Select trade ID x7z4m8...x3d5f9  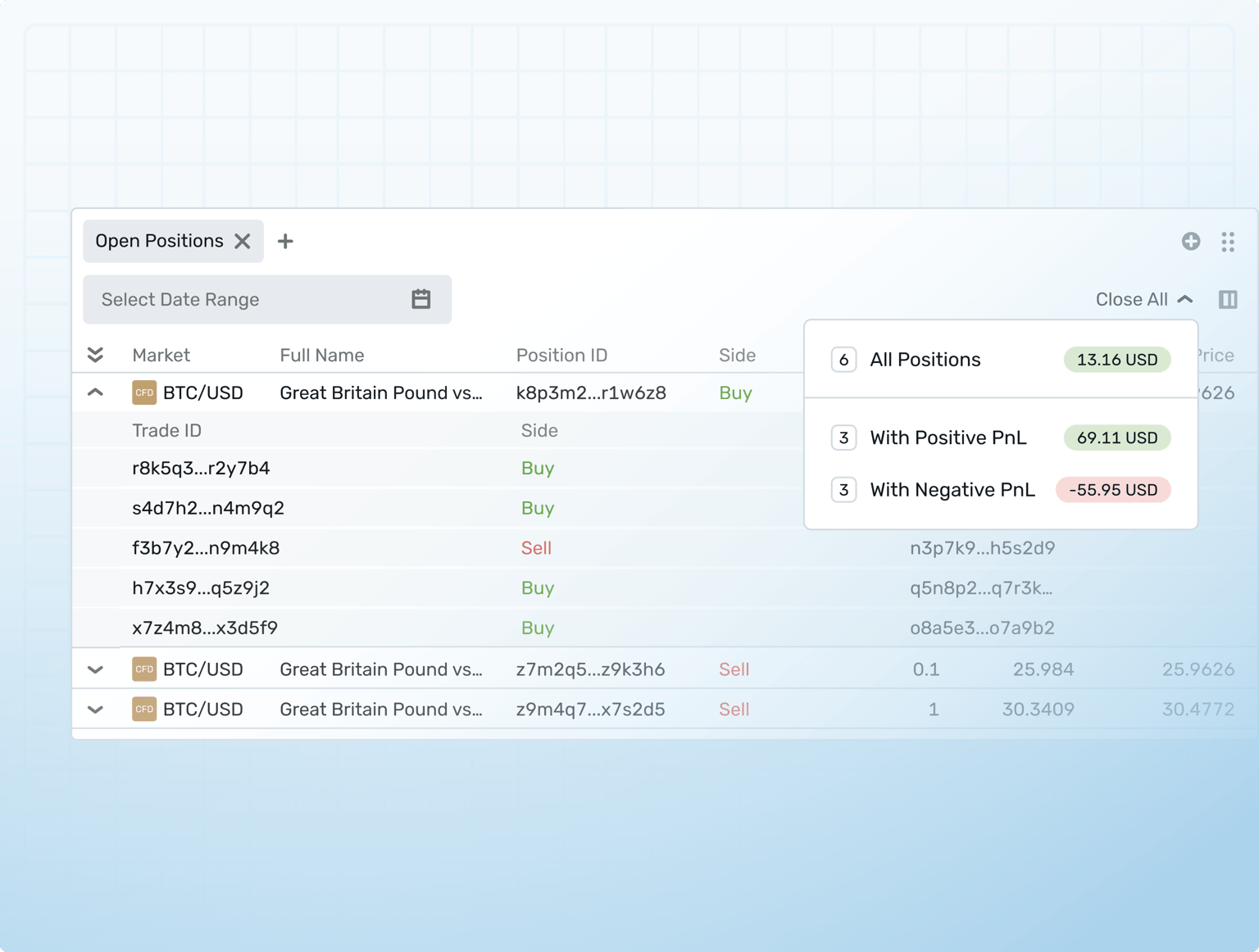click(x=205, y=628)
